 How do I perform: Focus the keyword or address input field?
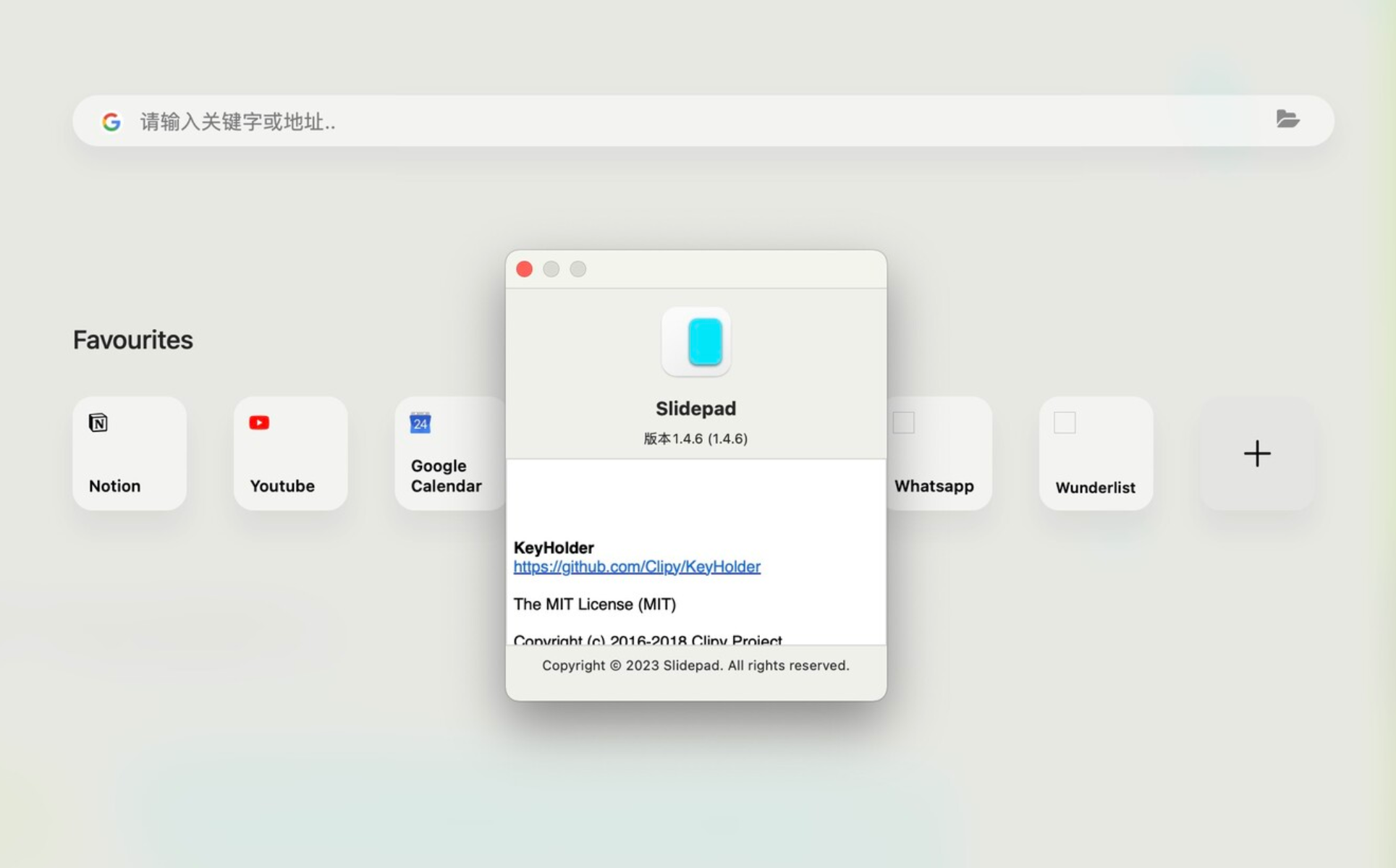pyautogui.click(x=702, y=122)
